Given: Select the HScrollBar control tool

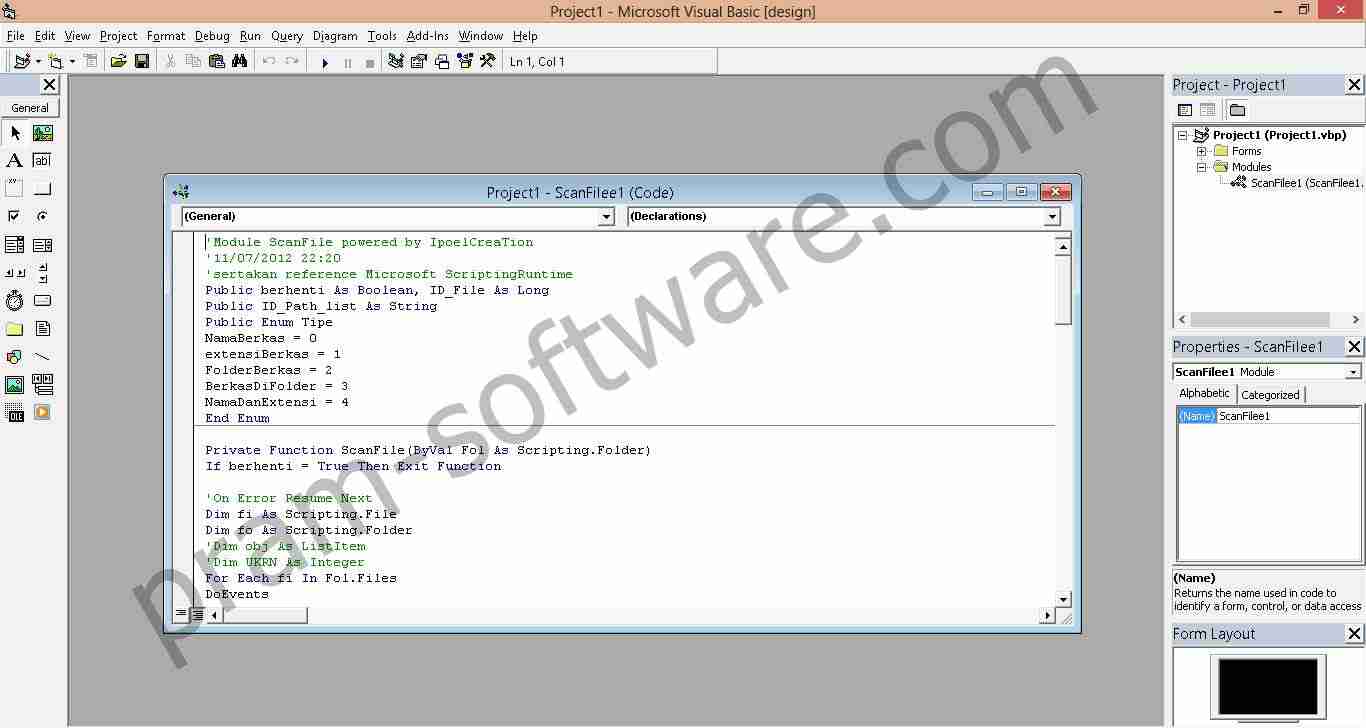Looking at the screenshot, I should point(15,273).
